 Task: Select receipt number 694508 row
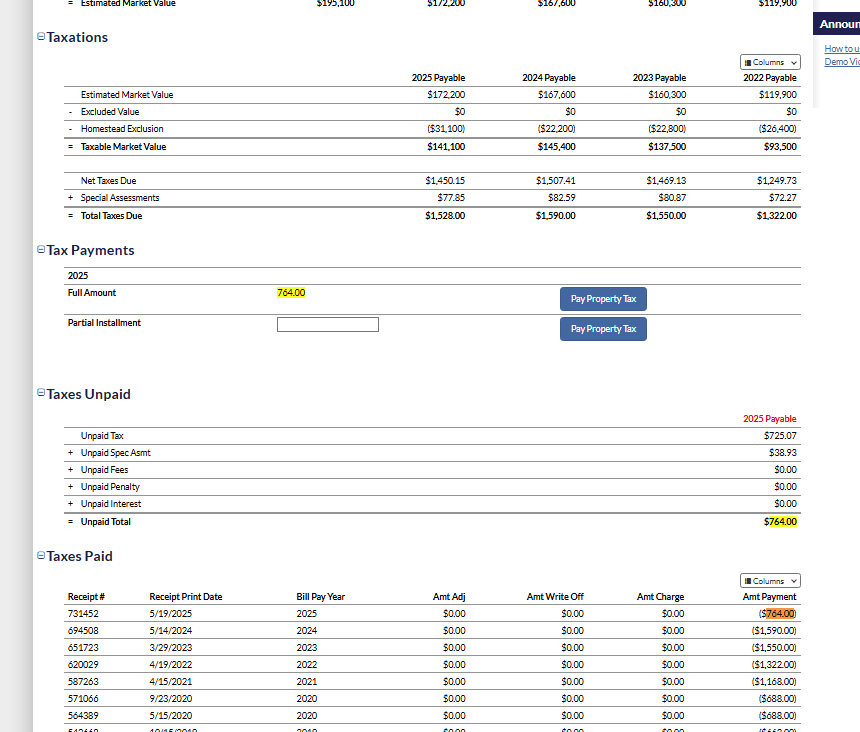pos(83,631)
